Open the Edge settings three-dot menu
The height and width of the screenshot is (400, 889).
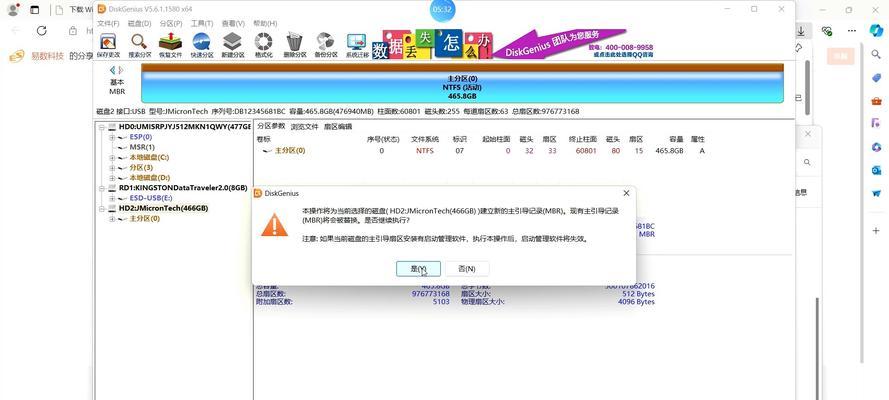[852, 31]
